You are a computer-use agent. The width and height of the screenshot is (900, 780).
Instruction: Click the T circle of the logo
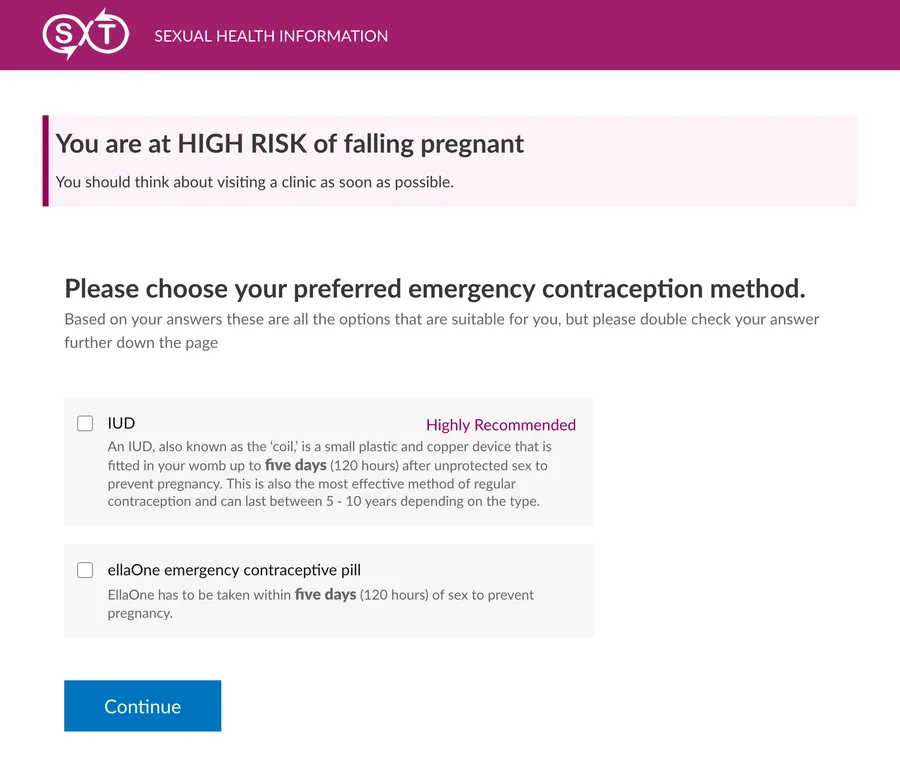[109, 35]
